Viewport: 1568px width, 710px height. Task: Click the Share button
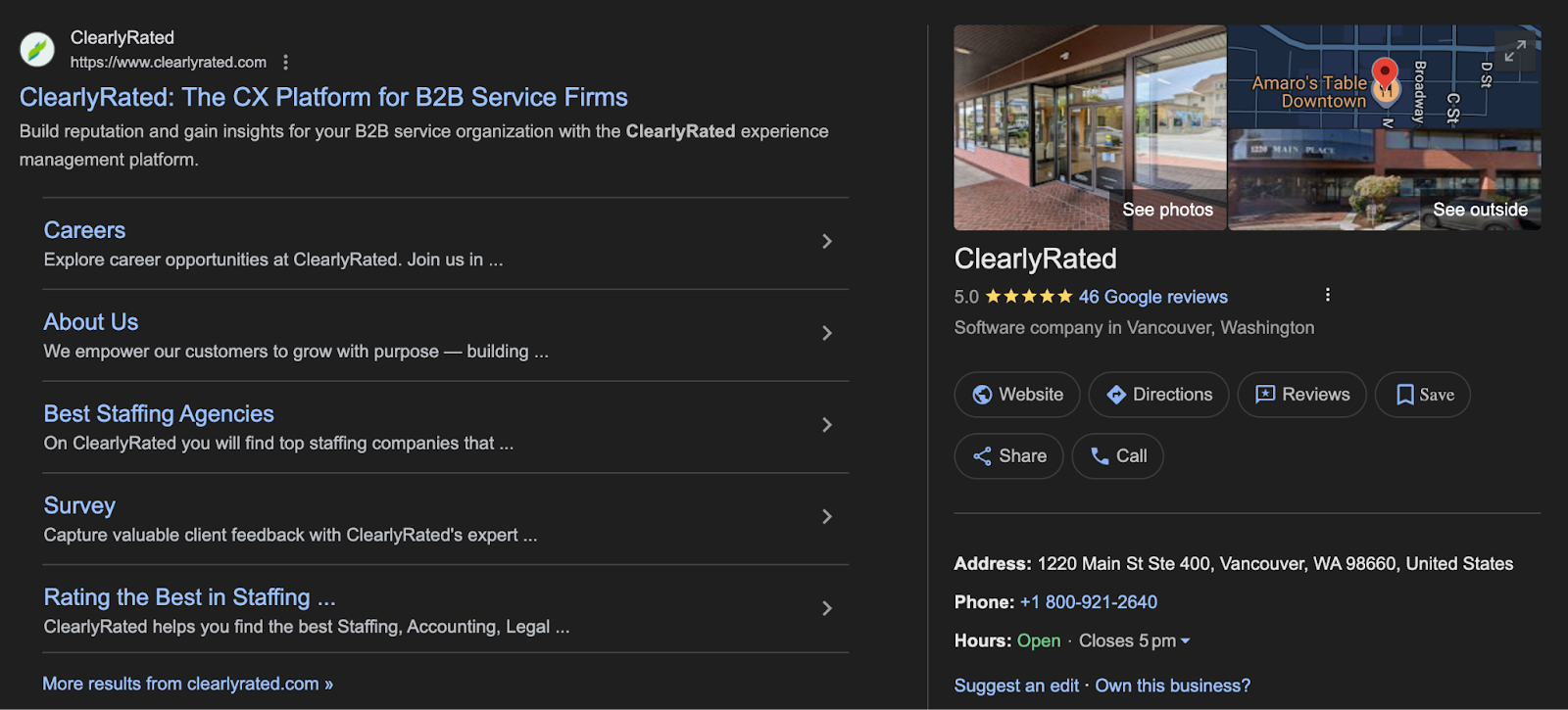1008,456
